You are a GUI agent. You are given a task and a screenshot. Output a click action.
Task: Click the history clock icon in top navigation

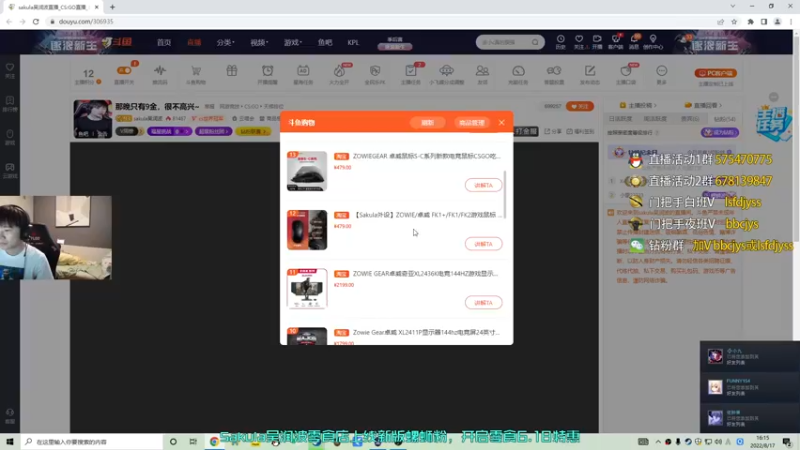tap(560, 39)
